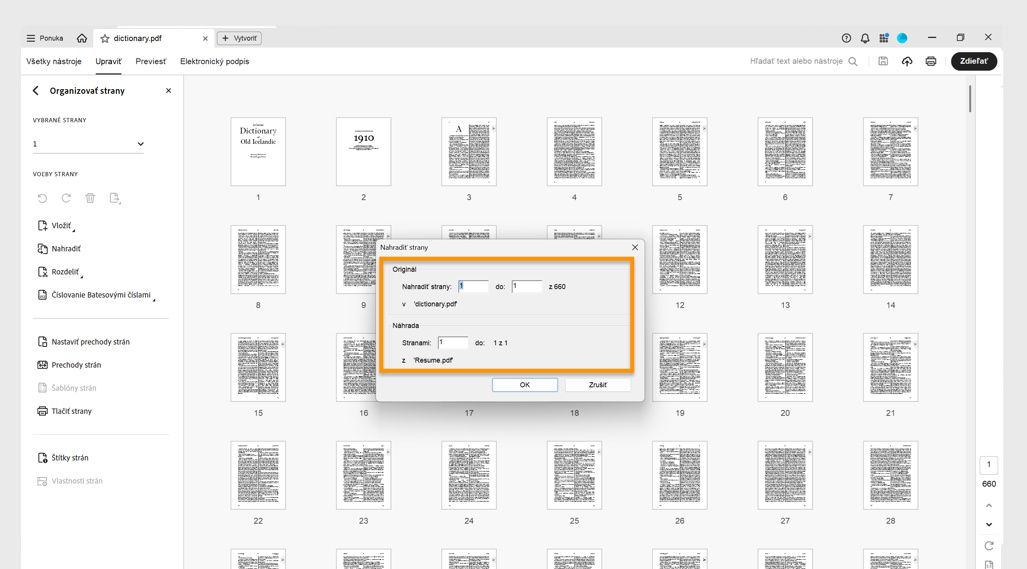
Task: Click the Stranami replacement page field
Action: click(x=453, y=342)
